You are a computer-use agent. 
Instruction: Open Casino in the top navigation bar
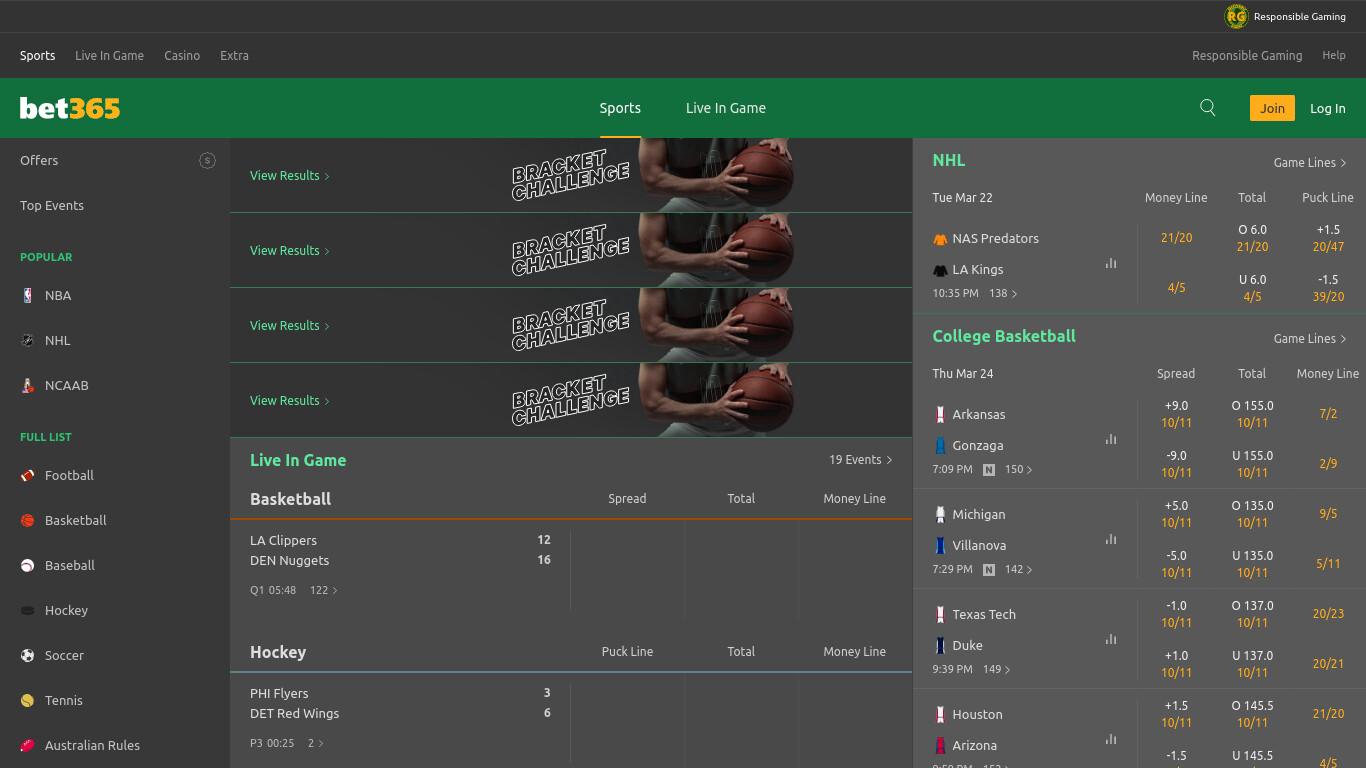coord(182,56)
